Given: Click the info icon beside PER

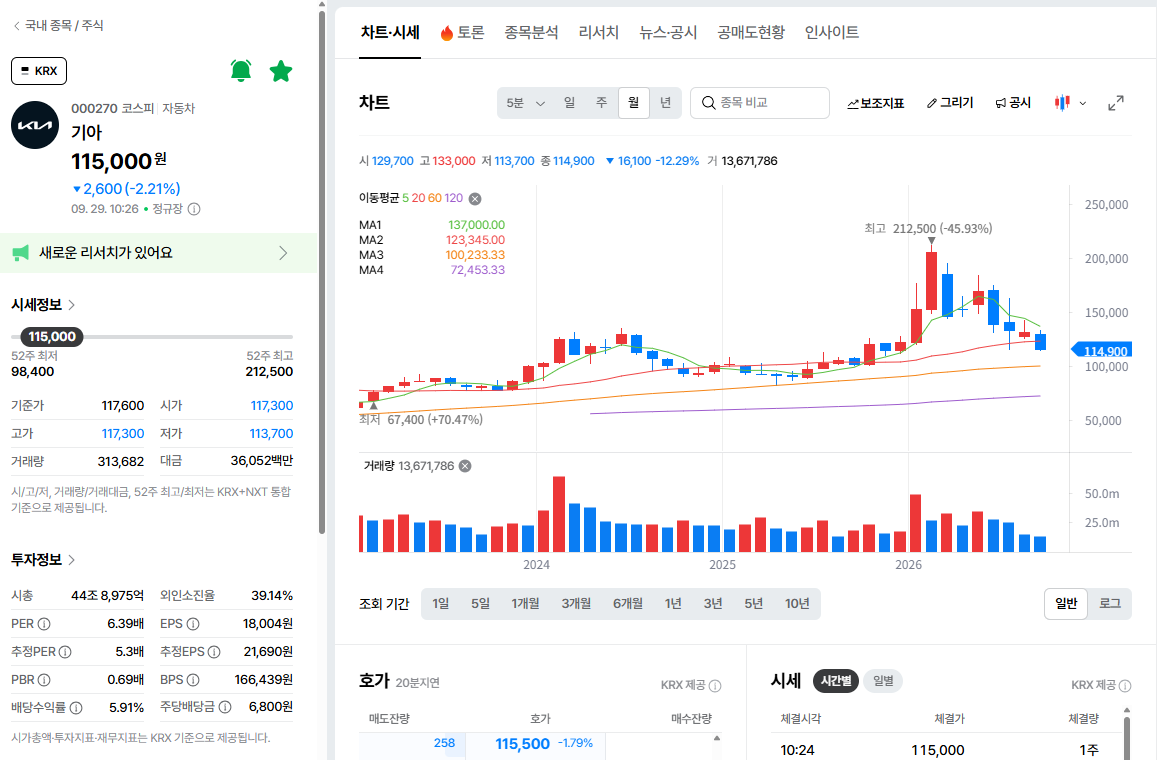Looking at the screenshot, I should click(44, 624).
